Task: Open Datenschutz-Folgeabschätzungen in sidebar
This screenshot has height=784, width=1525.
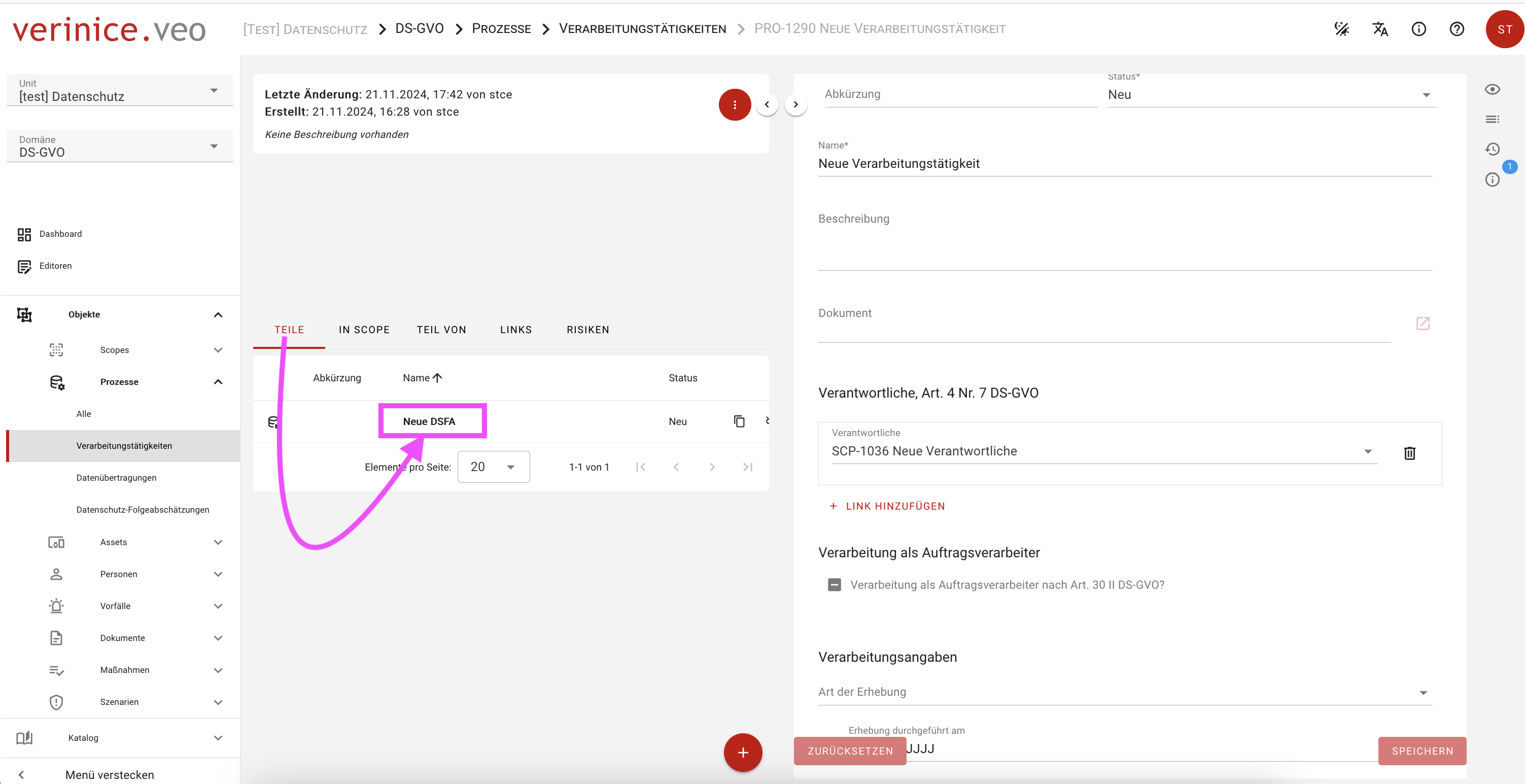Action: click(x=143, y=510)
